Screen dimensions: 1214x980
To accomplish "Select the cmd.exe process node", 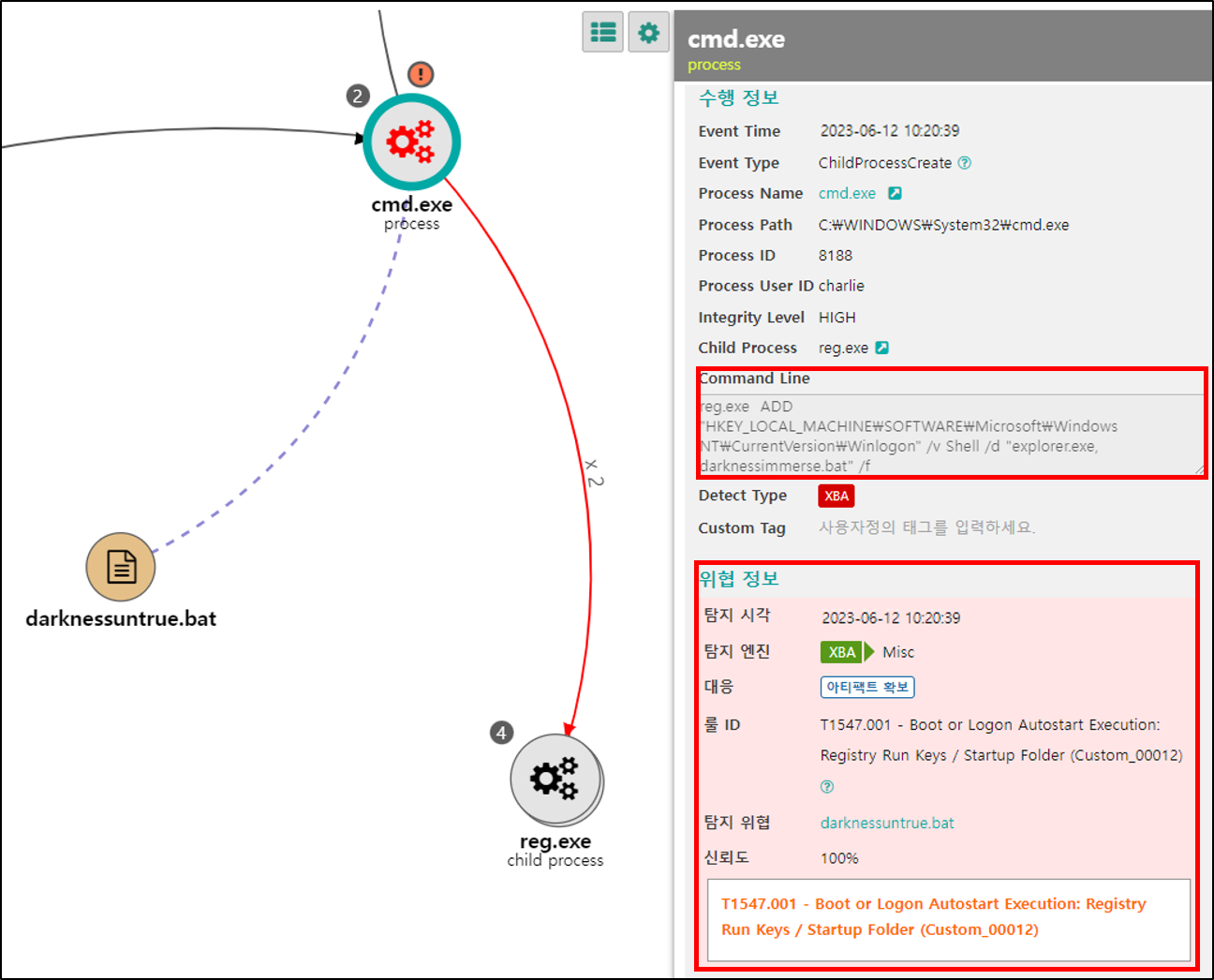I will click(x=411, y=142).
